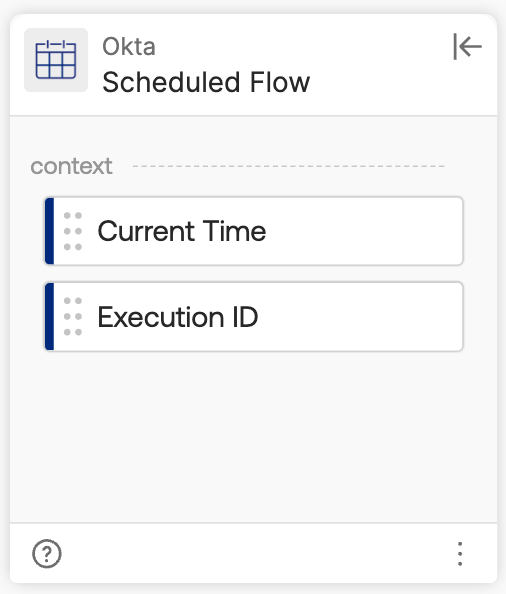Grab the Execution ID drag handle dots
This screenshot has width=506, height=594.
pos(73,316)
